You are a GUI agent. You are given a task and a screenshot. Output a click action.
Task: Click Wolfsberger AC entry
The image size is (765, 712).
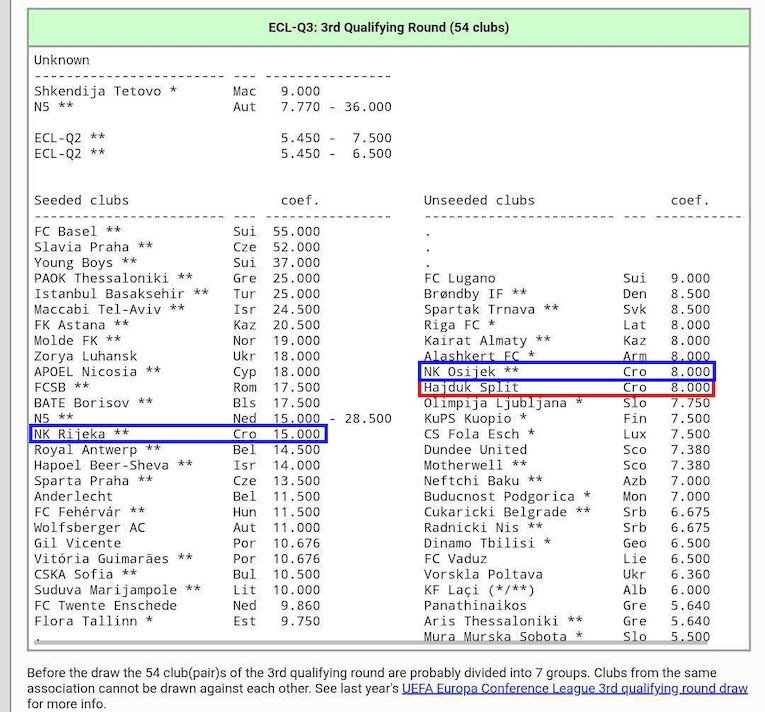[177, 528]
